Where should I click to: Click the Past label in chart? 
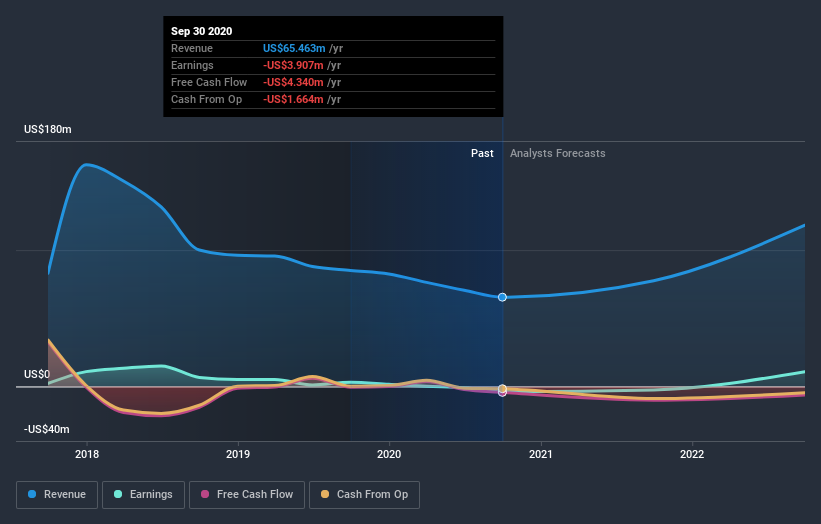(482, 153)
